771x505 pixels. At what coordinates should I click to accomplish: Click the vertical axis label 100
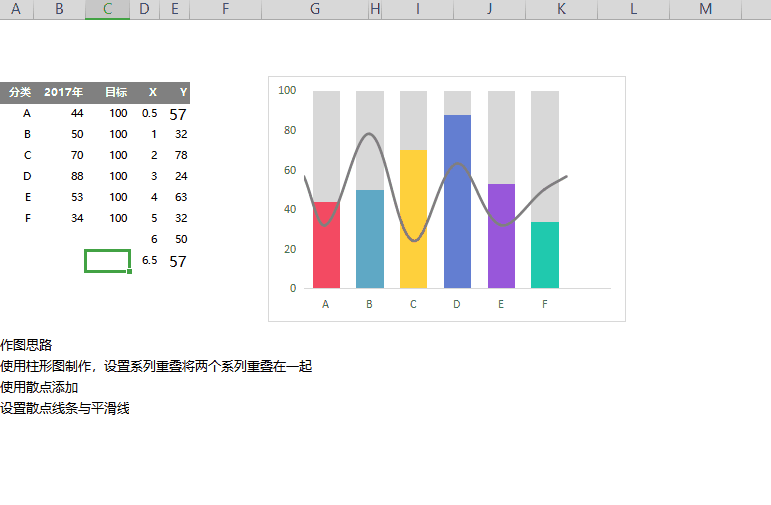click(x=287, y=90)
